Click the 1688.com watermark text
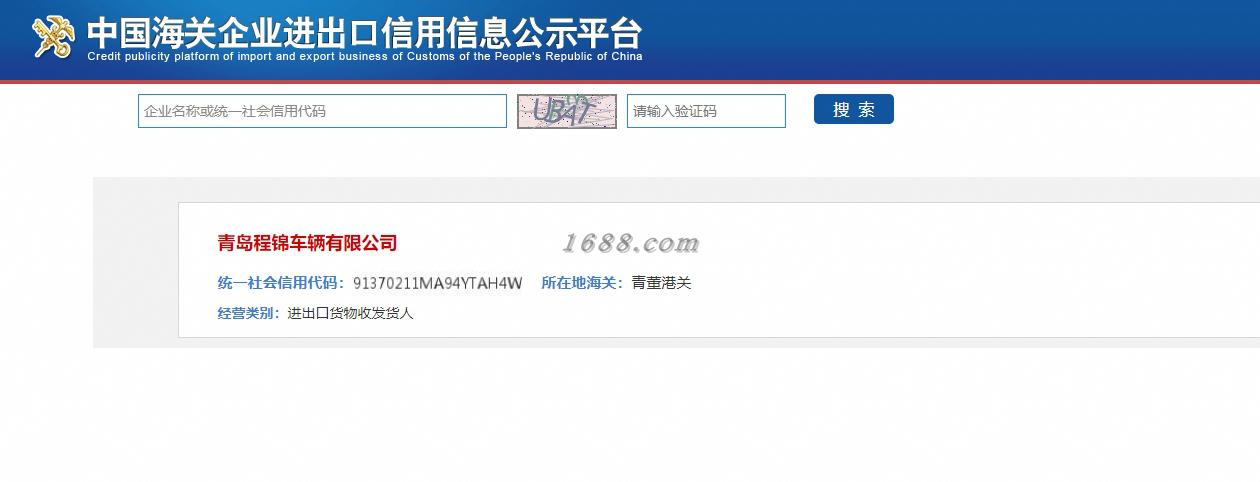1260x482 pixels. pos(630,243)
